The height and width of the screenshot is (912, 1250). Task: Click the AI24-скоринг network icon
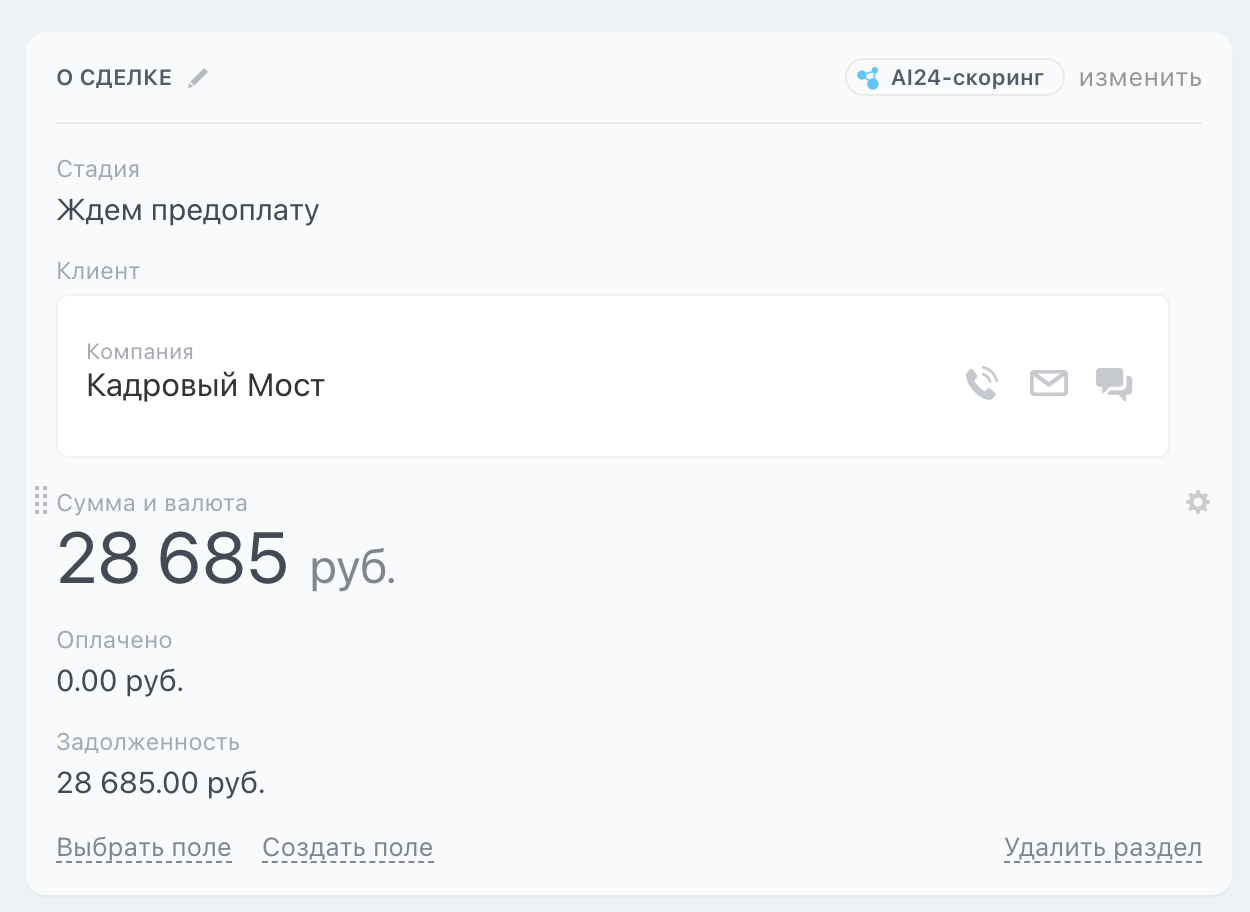click(x=868, y=78)
